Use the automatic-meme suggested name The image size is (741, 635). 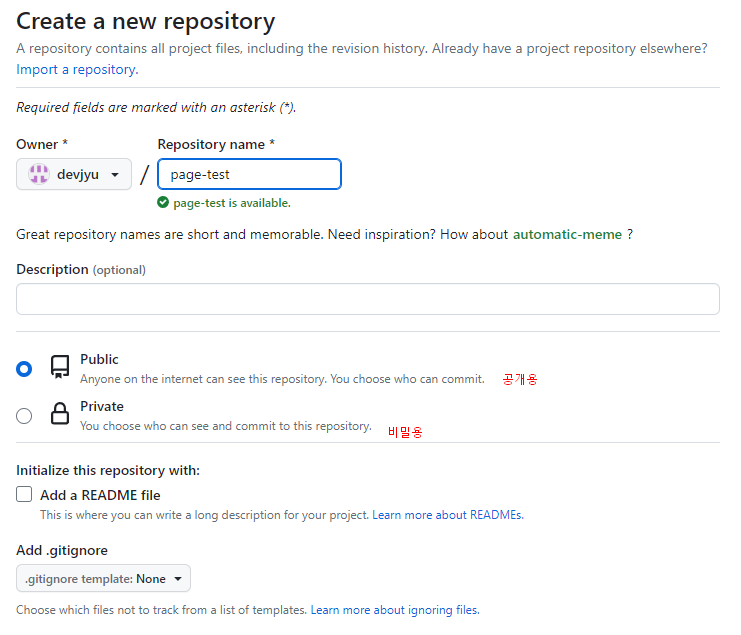tap(567, 234)
